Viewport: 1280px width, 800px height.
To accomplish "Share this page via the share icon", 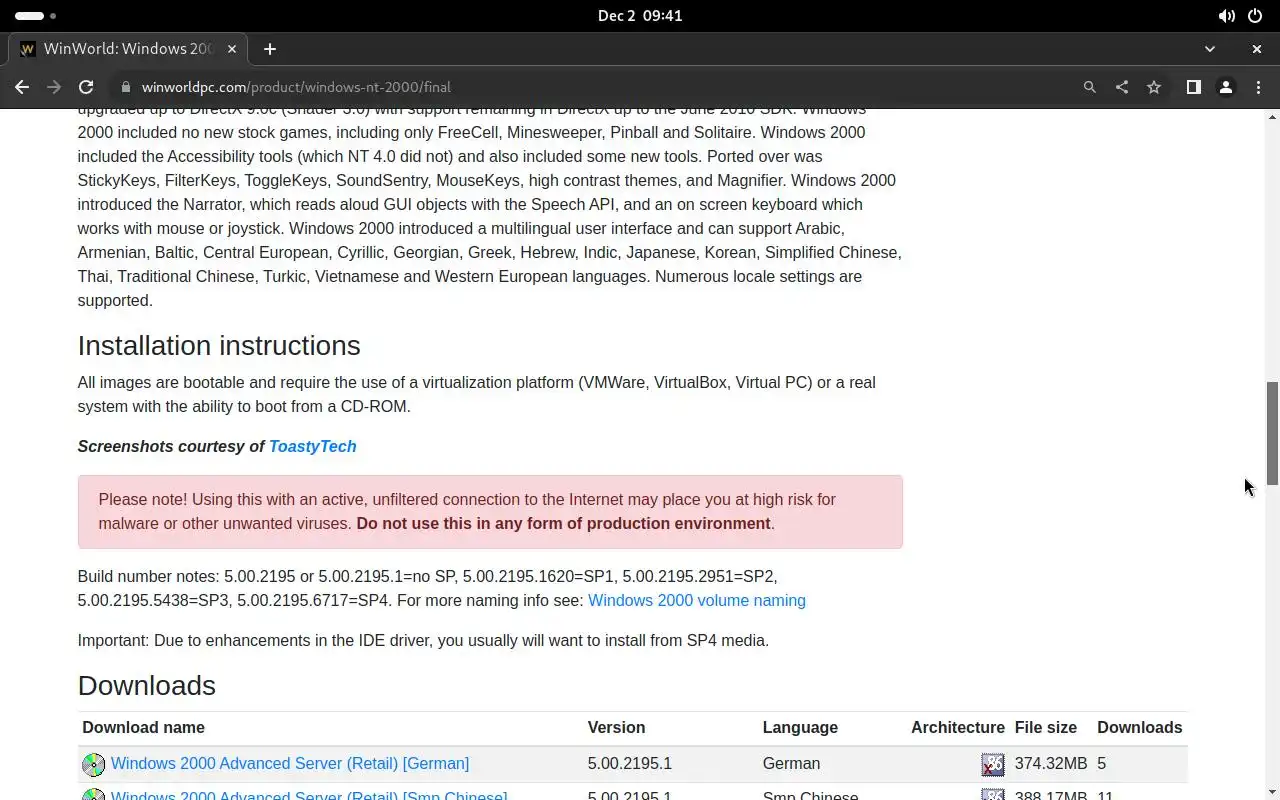I will [x=1122, y=87].
